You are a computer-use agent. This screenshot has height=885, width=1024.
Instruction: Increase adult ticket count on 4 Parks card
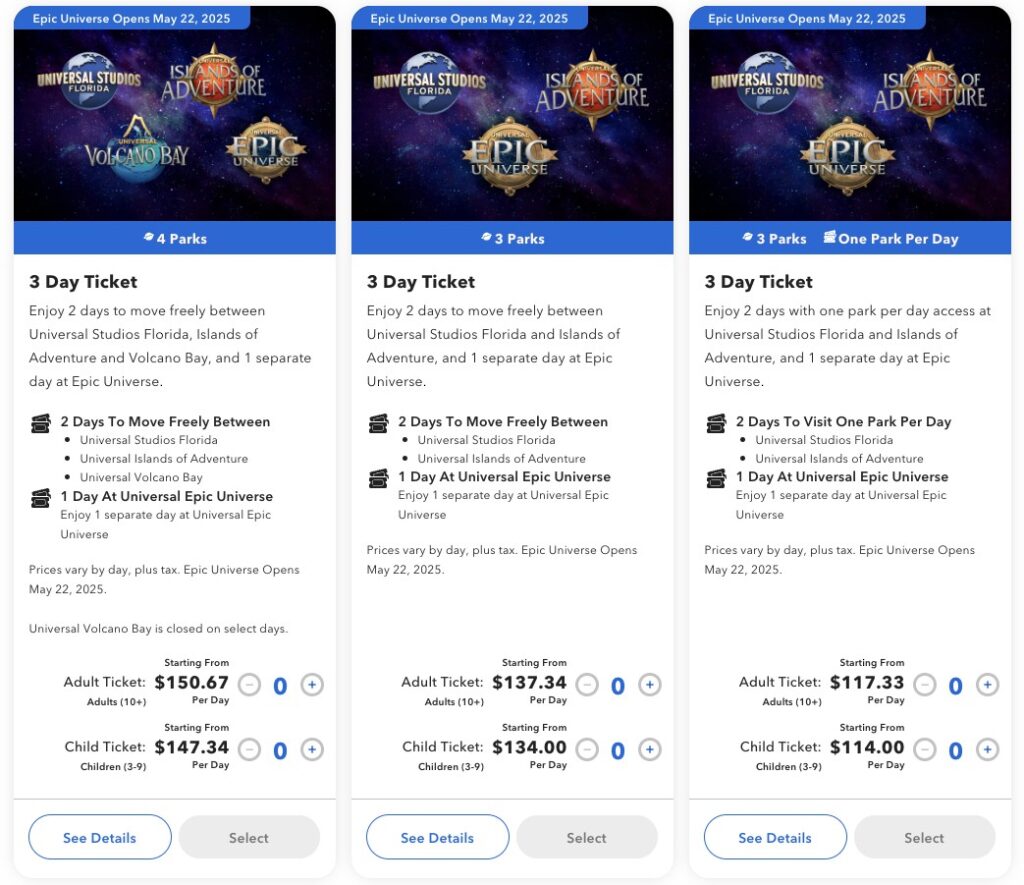pos(311,685)
